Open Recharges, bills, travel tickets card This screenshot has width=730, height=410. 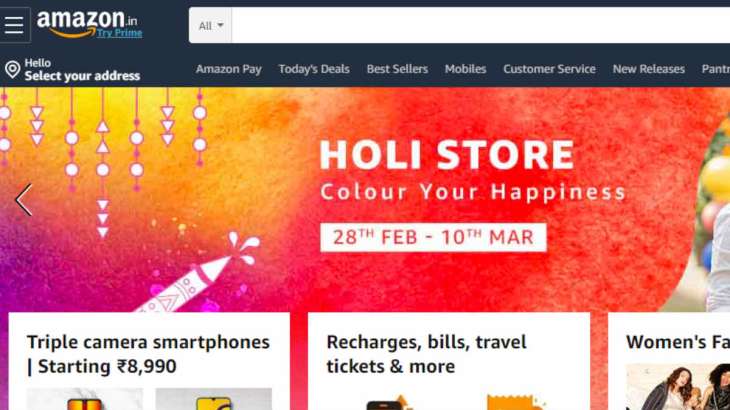tap(426, 354)
